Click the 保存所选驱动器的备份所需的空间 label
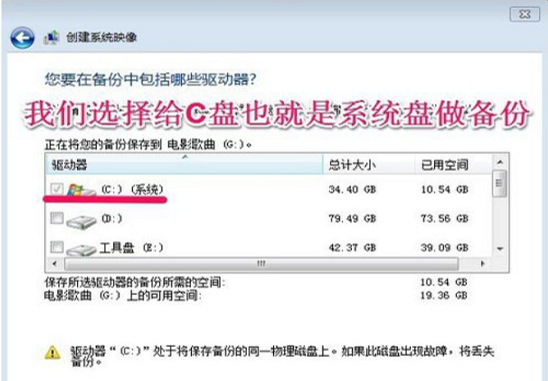The height and width of the screenshot is (381, 548). tap(135, 282)
